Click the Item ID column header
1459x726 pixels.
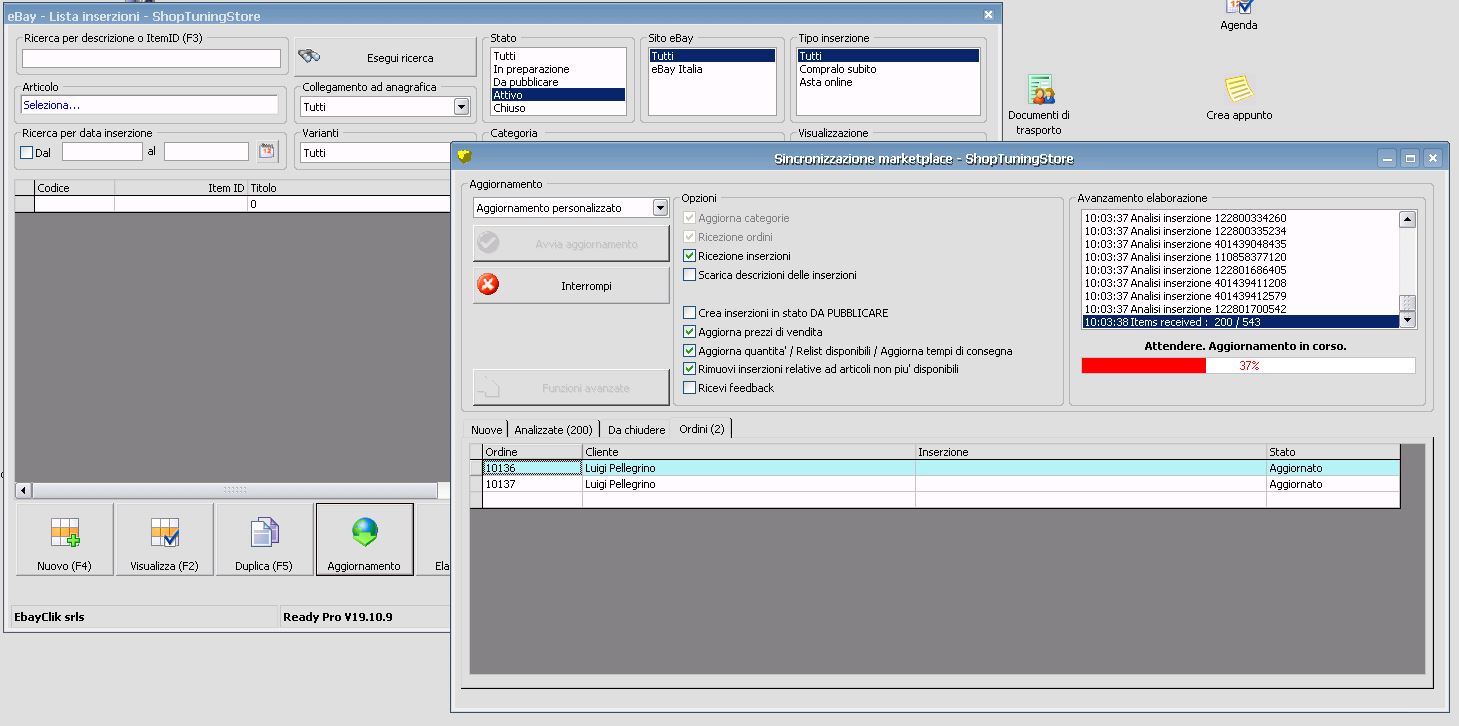point(181,188)
